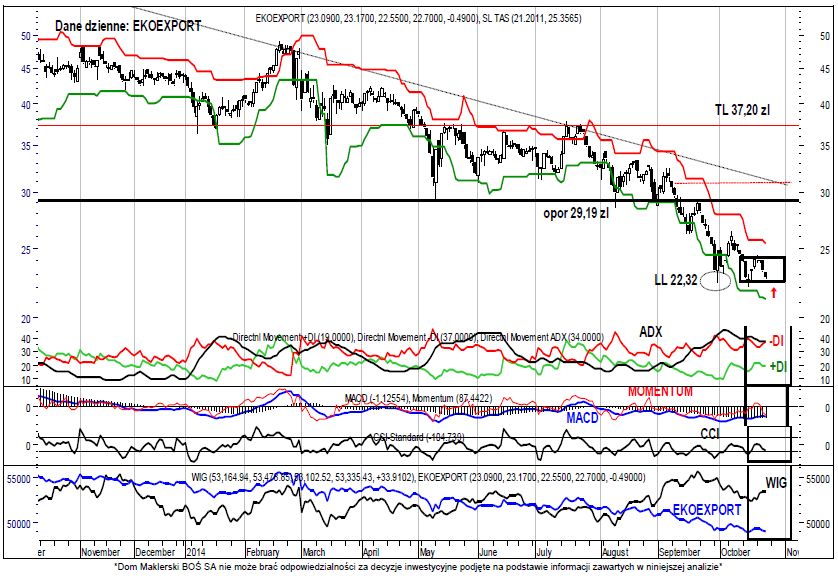Select the blue EKOEXPORT comparison label
The image size is (838, 576).
(x=707, y=510)
